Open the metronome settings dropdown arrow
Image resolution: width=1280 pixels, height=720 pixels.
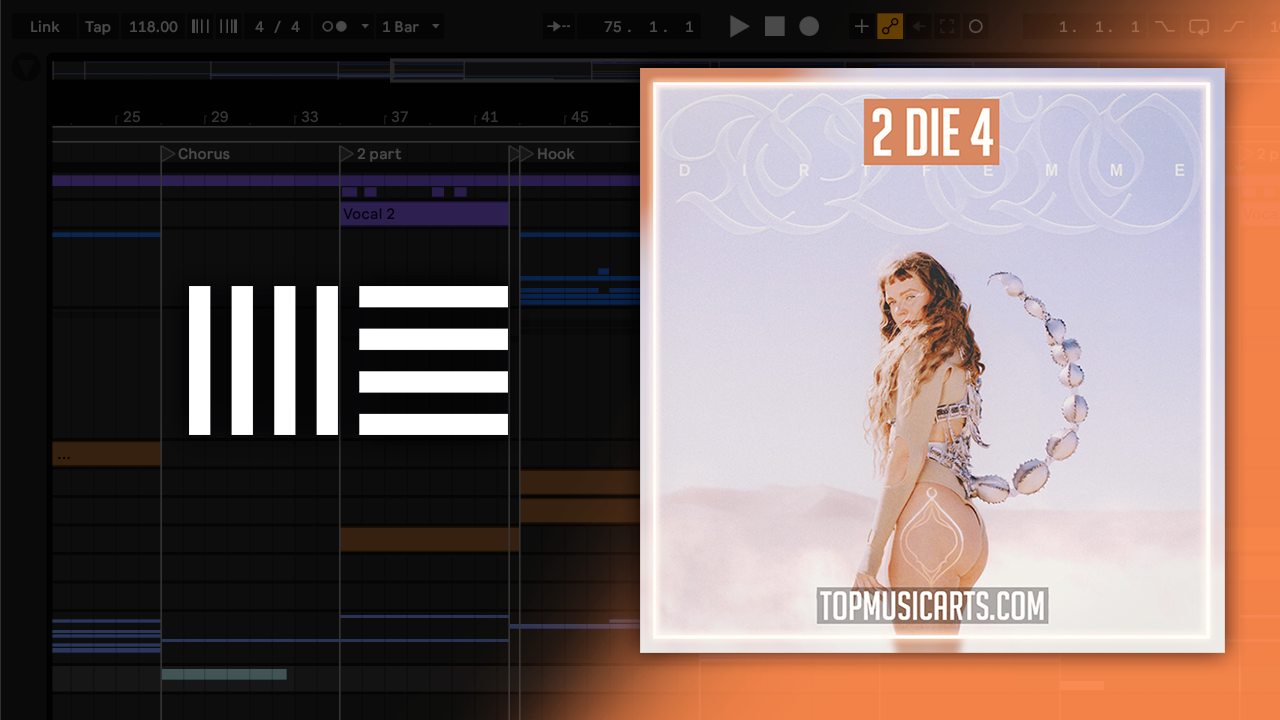(x=365, y=26)
